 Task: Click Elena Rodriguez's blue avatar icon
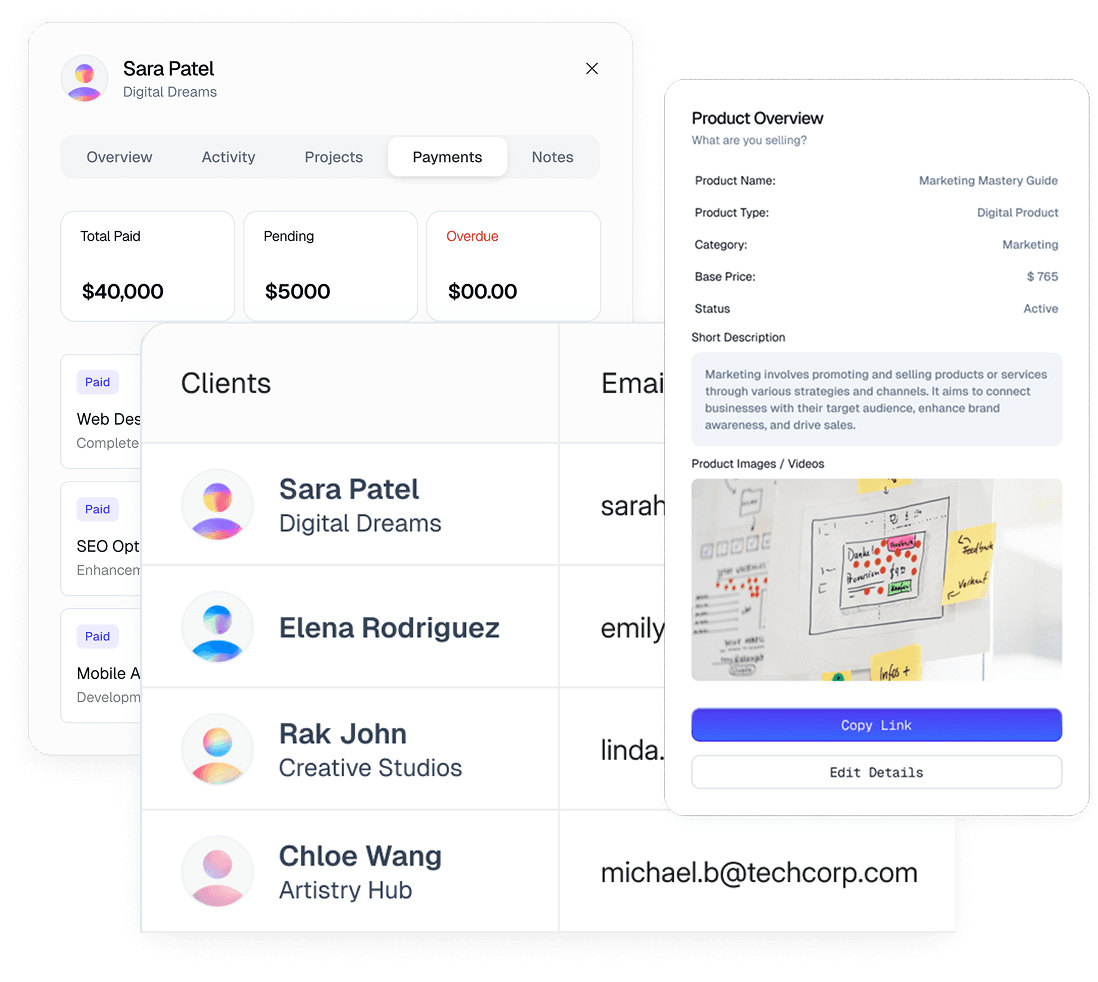(x=218, y=628)
